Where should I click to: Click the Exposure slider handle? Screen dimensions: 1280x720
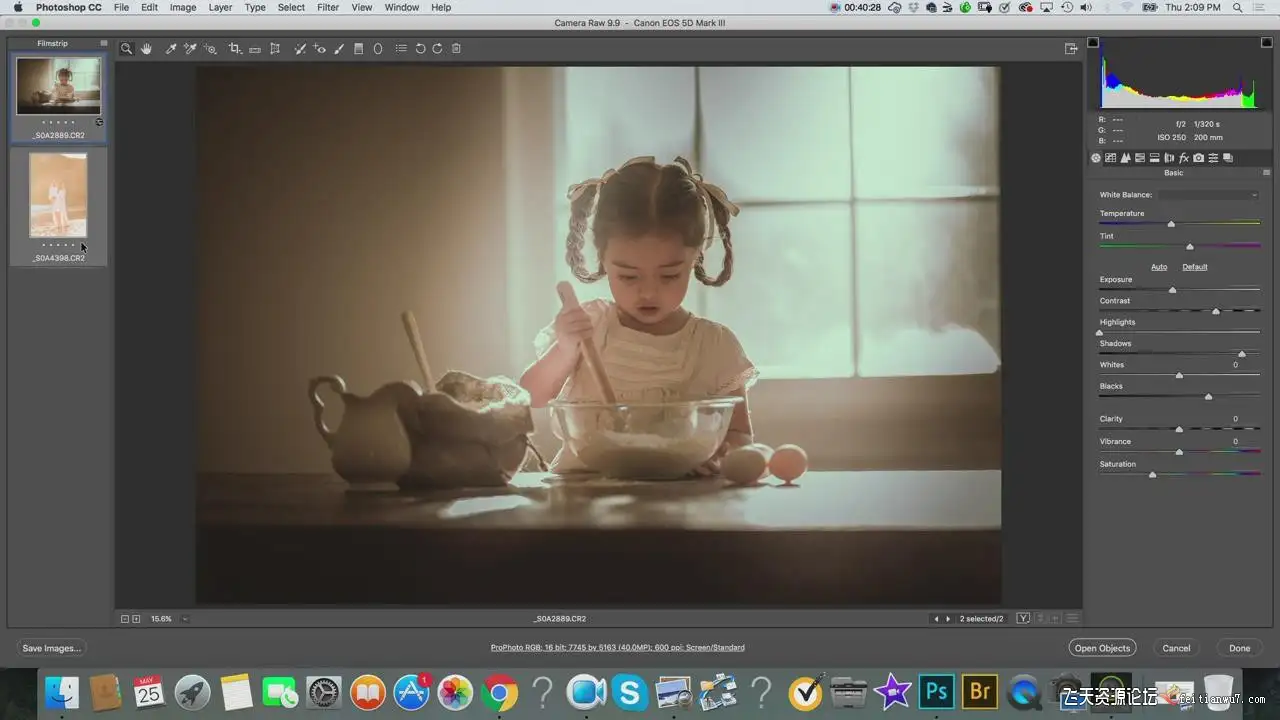coord(1172,290)
